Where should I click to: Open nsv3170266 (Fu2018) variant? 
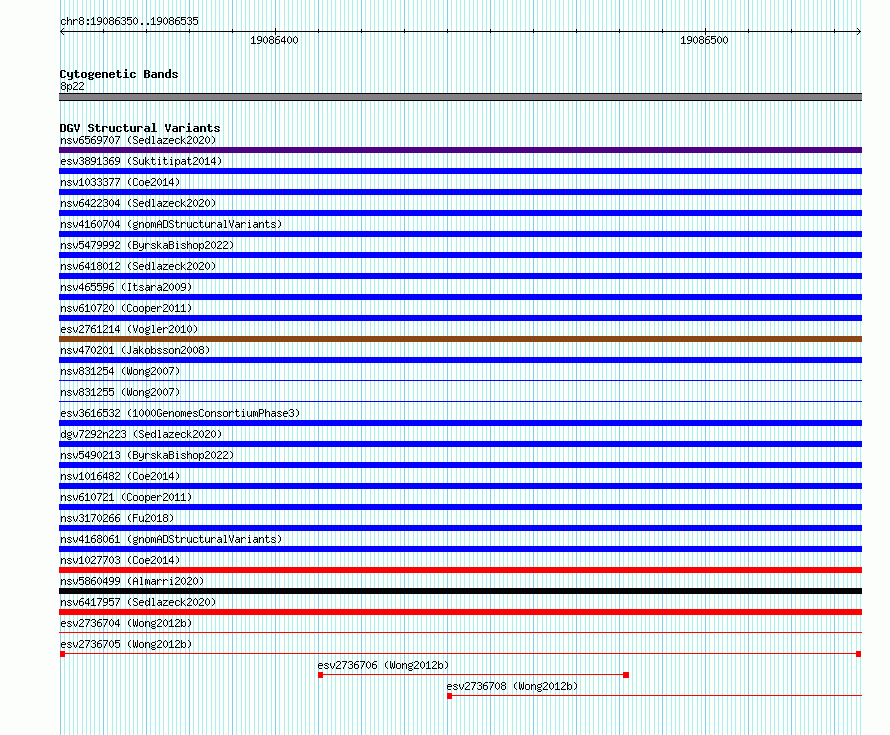click(x=117, y=518)
